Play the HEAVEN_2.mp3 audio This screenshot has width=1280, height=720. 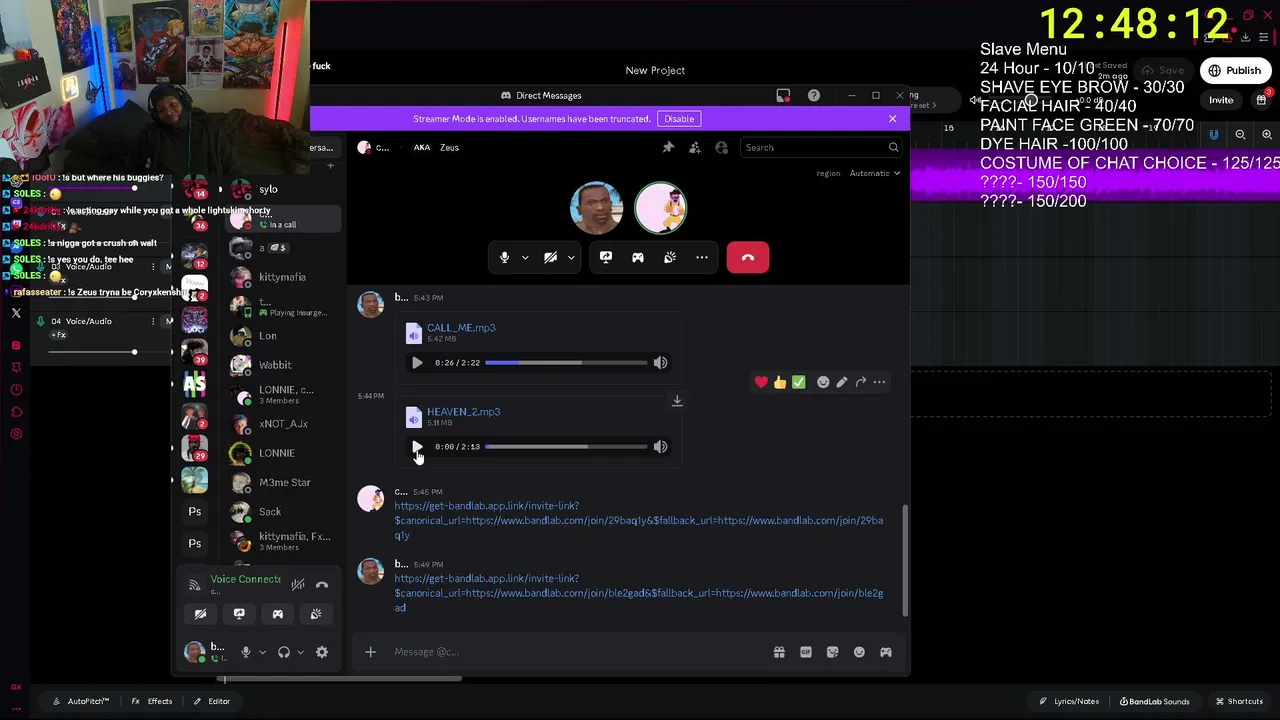417,447
